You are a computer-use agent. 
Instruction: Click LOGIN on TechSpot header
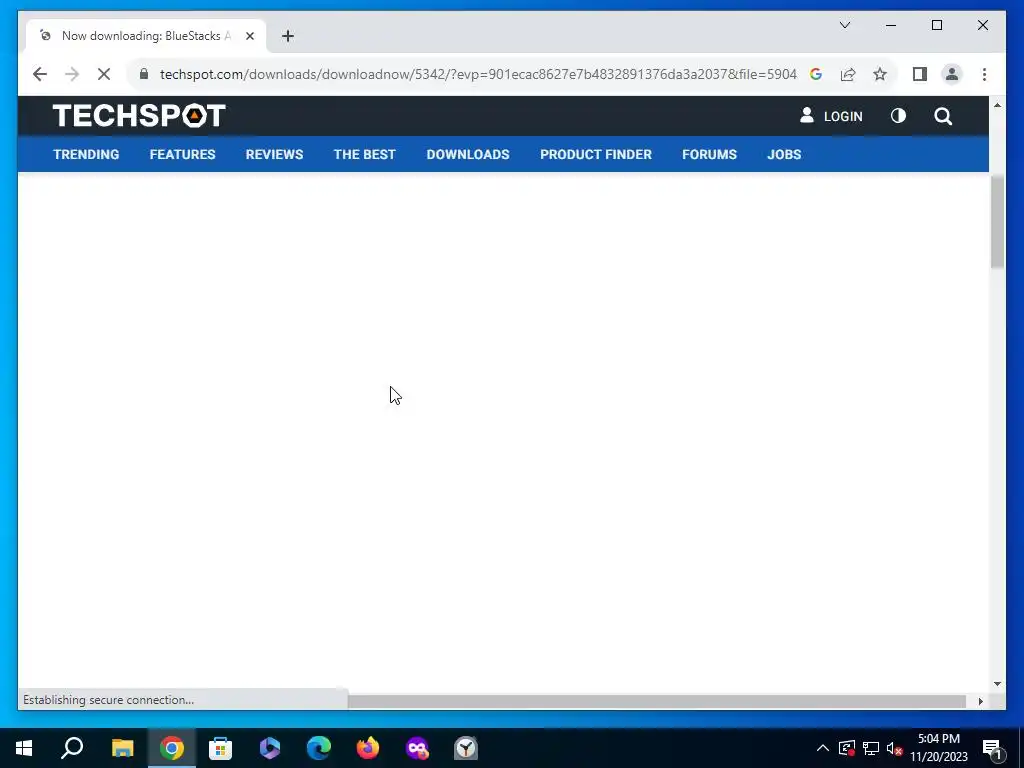pos(831,116)
